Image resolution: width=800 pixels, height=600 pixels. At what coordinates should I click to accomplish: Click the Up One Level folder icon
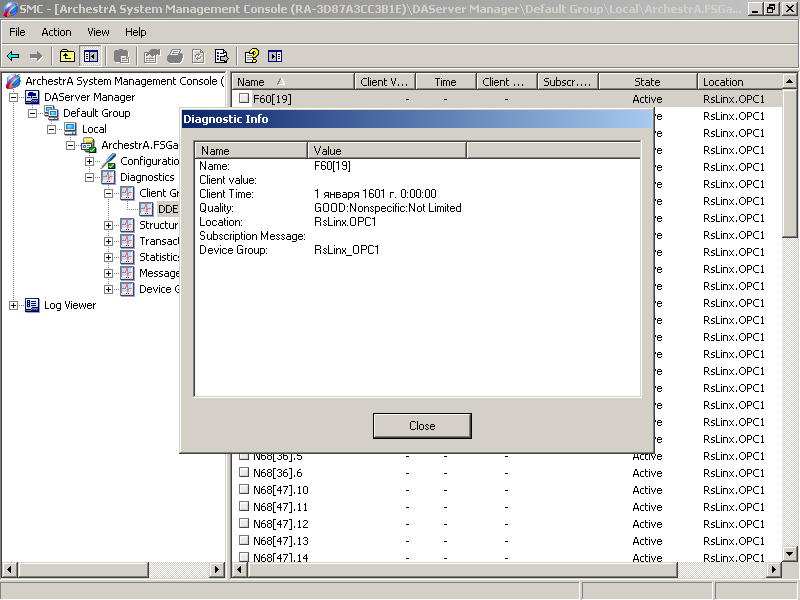pyautogui.click(x=67, y=56)
